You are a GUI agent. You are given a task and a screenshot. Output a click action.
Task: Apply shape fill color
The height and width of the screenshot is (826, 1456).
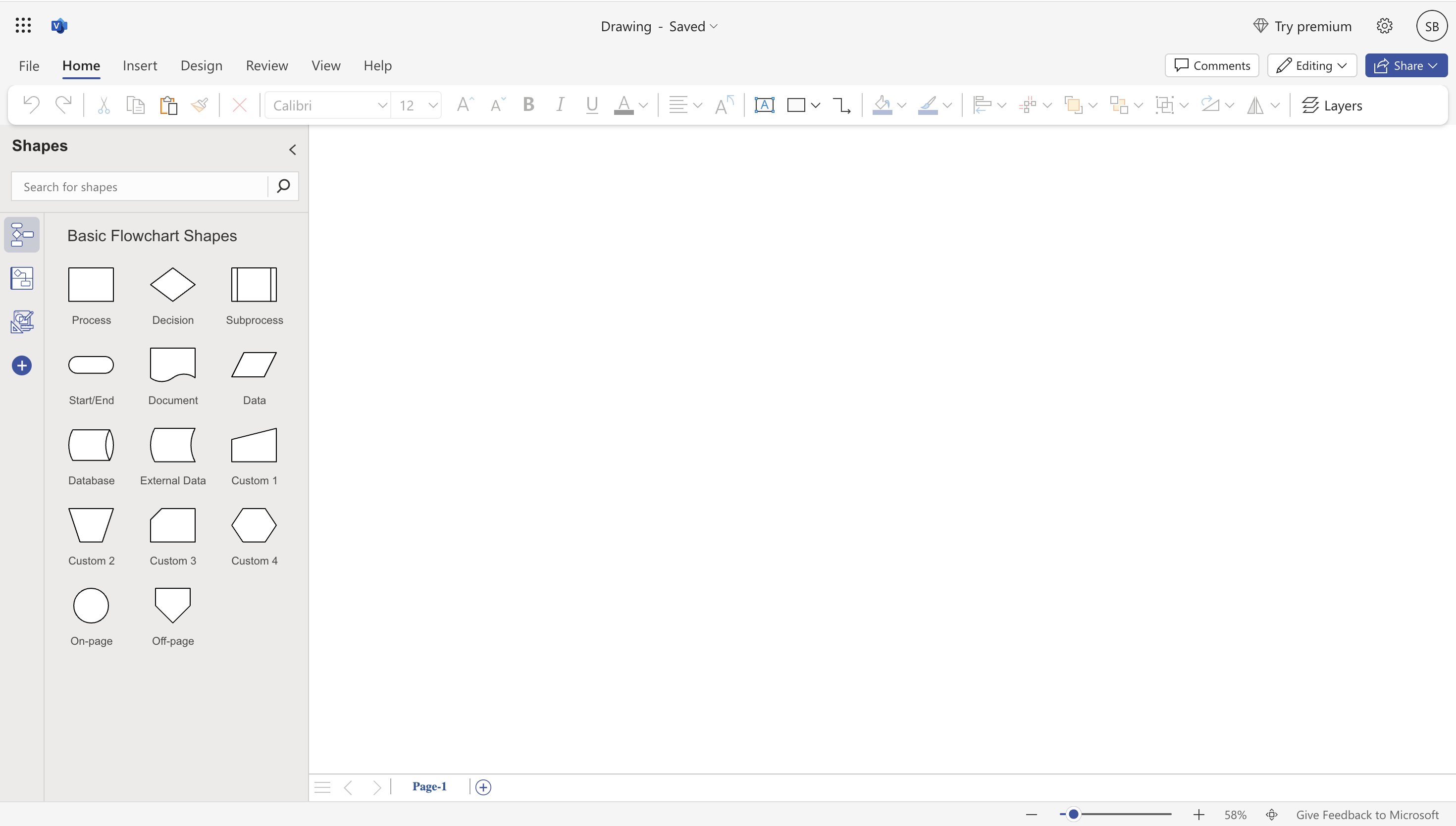coord(883,105)
